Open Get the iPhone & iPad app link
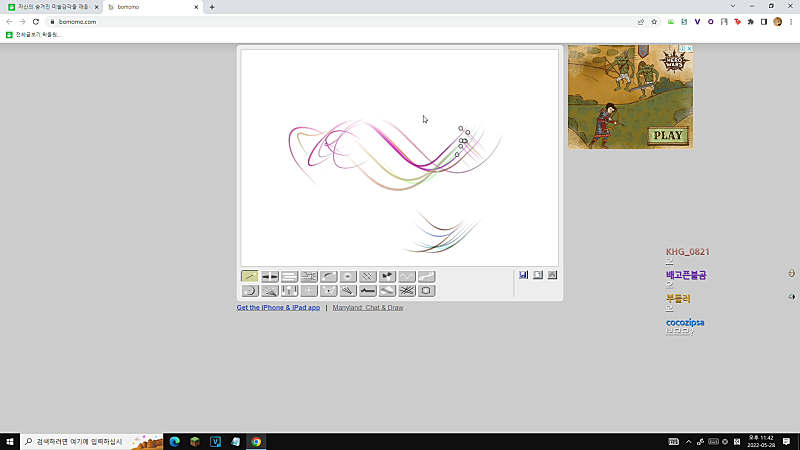Screen dimensions: 800x450 278,308
